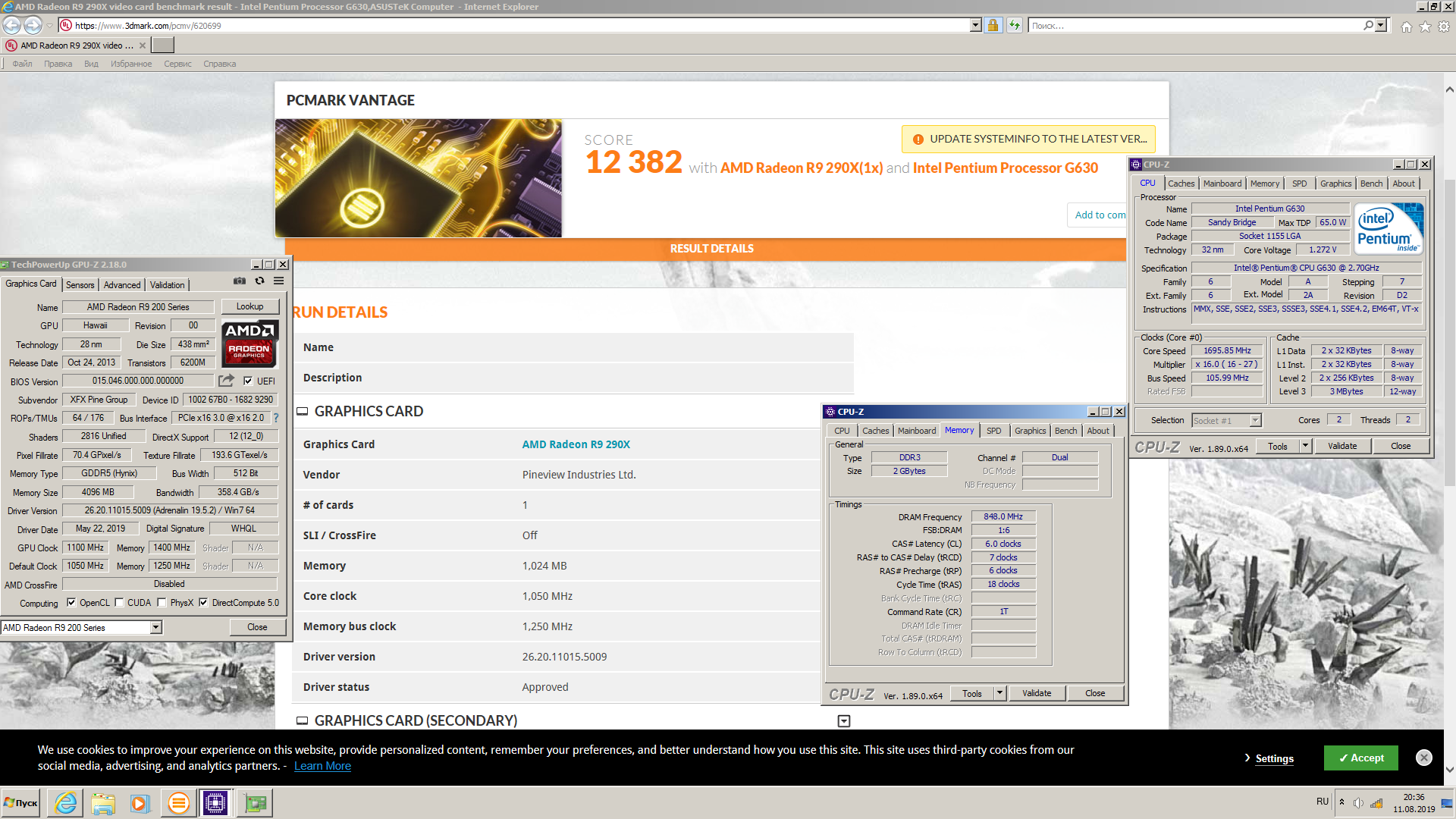Image resolution: width=1456 pixels, height=819 pixels.
Task: Click the search magnifier icon
Action: [x=1368, y=25]
